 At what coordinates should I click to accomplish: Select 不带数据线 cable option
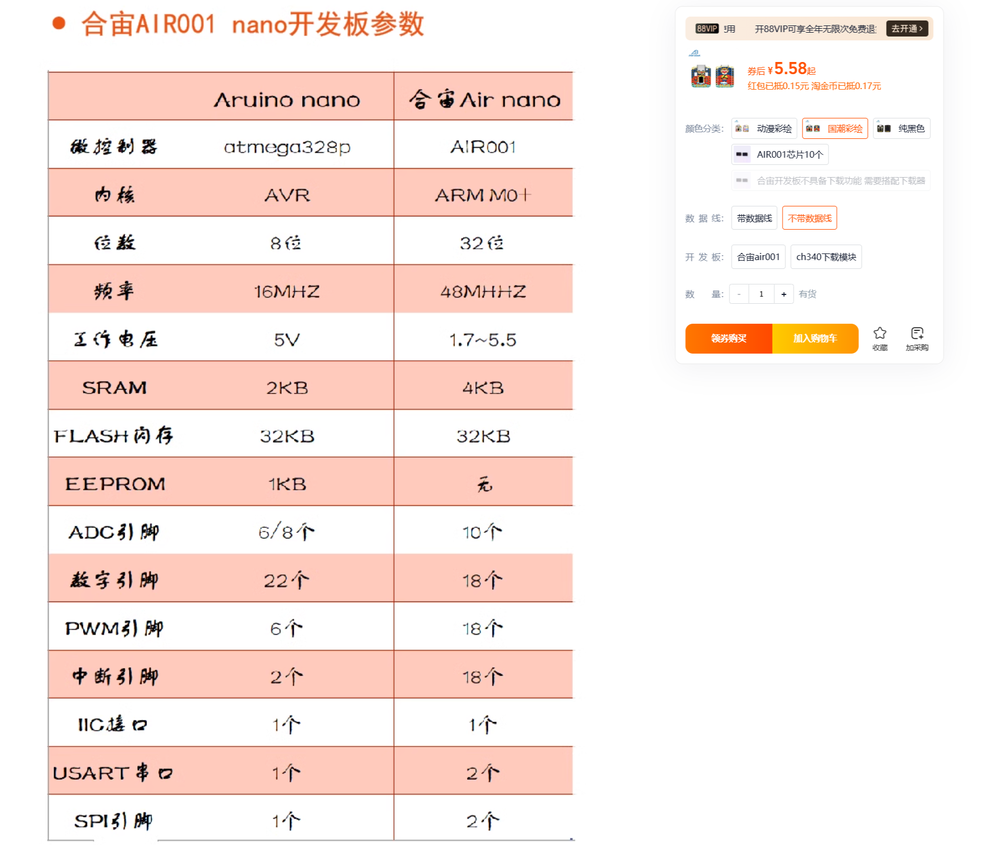point(809,218)
